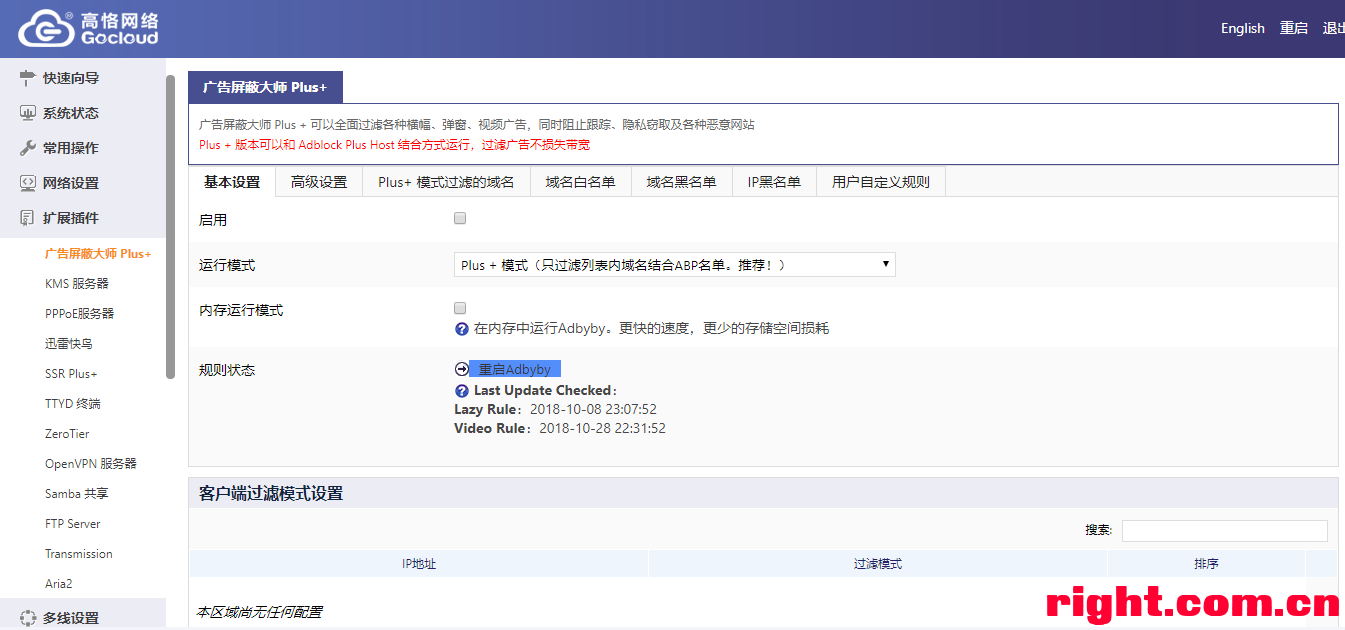Click help icon beside 在内存中运行Adbyby
This screenshot has height=630, width=1345.
tap(461, 329)
